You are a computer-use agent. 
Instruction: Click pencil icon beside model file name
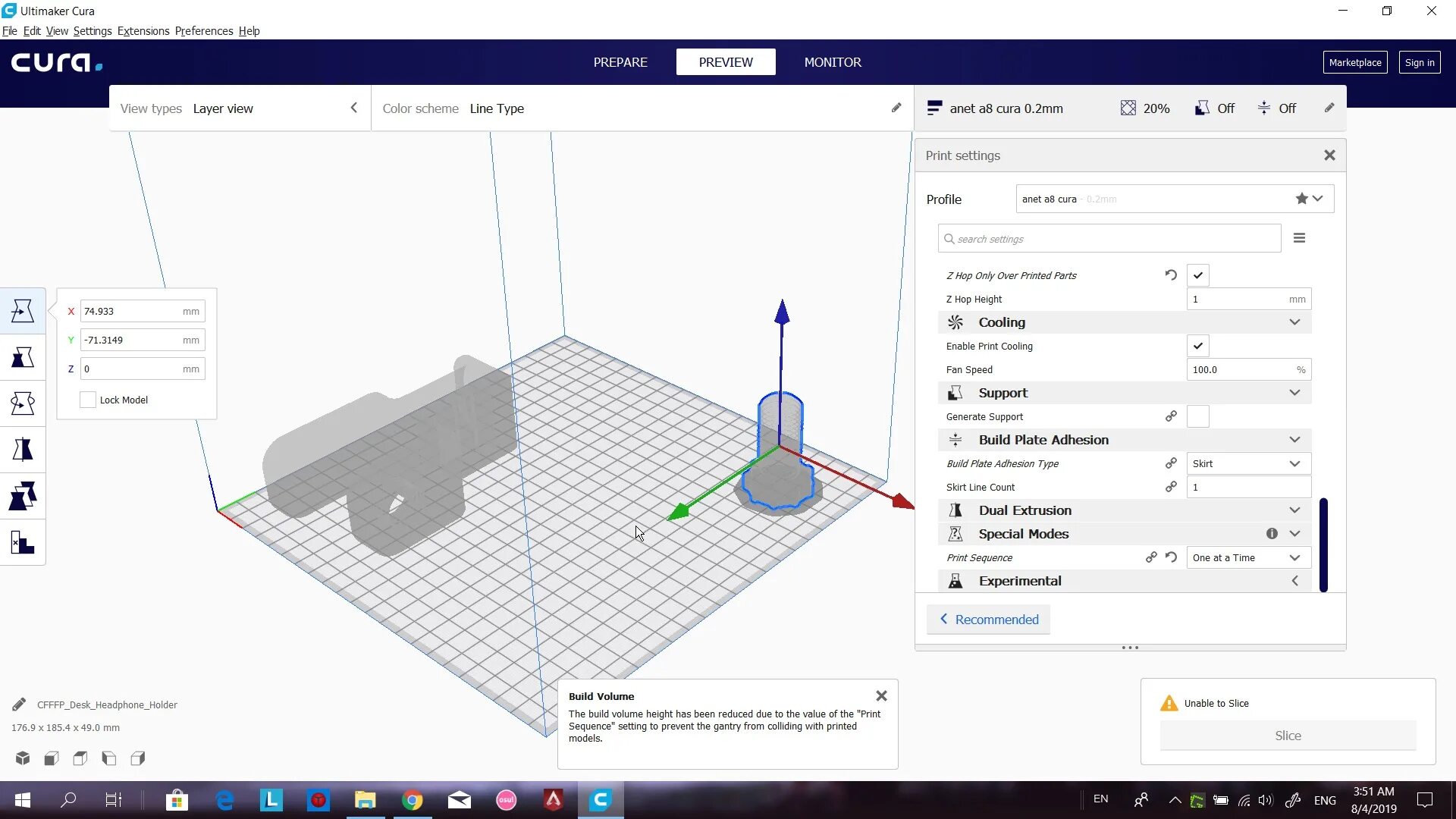[19, 704]
